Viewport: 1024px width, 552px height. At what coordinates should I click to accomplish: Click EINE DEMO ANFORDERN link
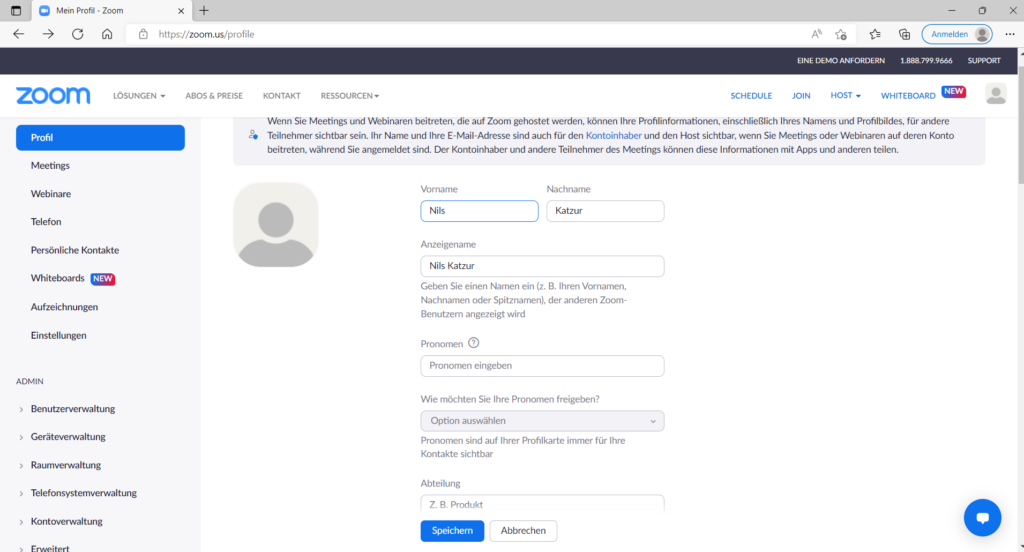coord(840,60)
